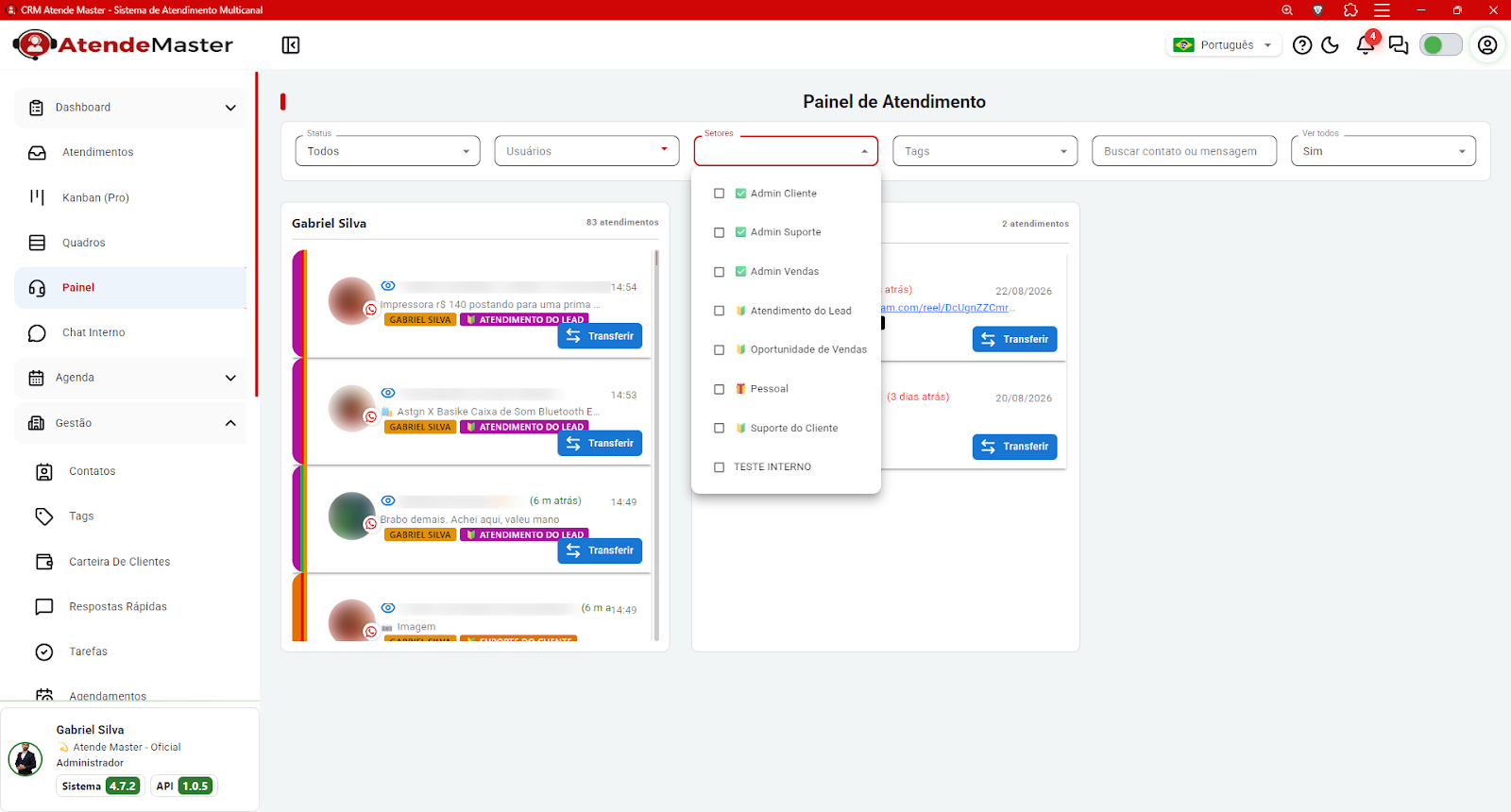Click the Gabriel Silva column scrollbar
The height and width of the screenshot is (812, 1511).
(x=656, y=446)
